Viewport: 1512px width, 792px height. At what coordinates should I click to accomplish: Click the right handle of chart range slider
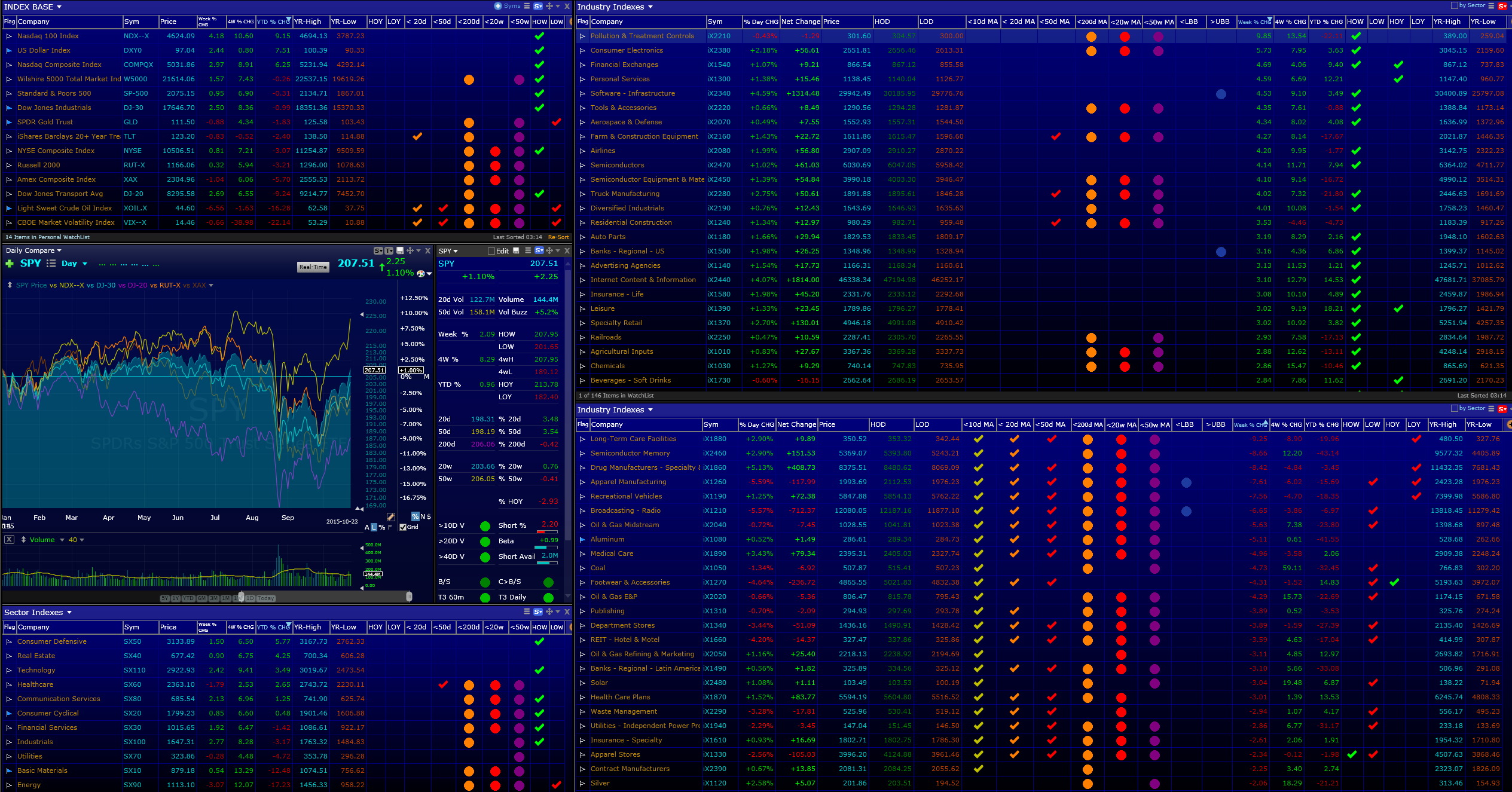click(409, 597)
